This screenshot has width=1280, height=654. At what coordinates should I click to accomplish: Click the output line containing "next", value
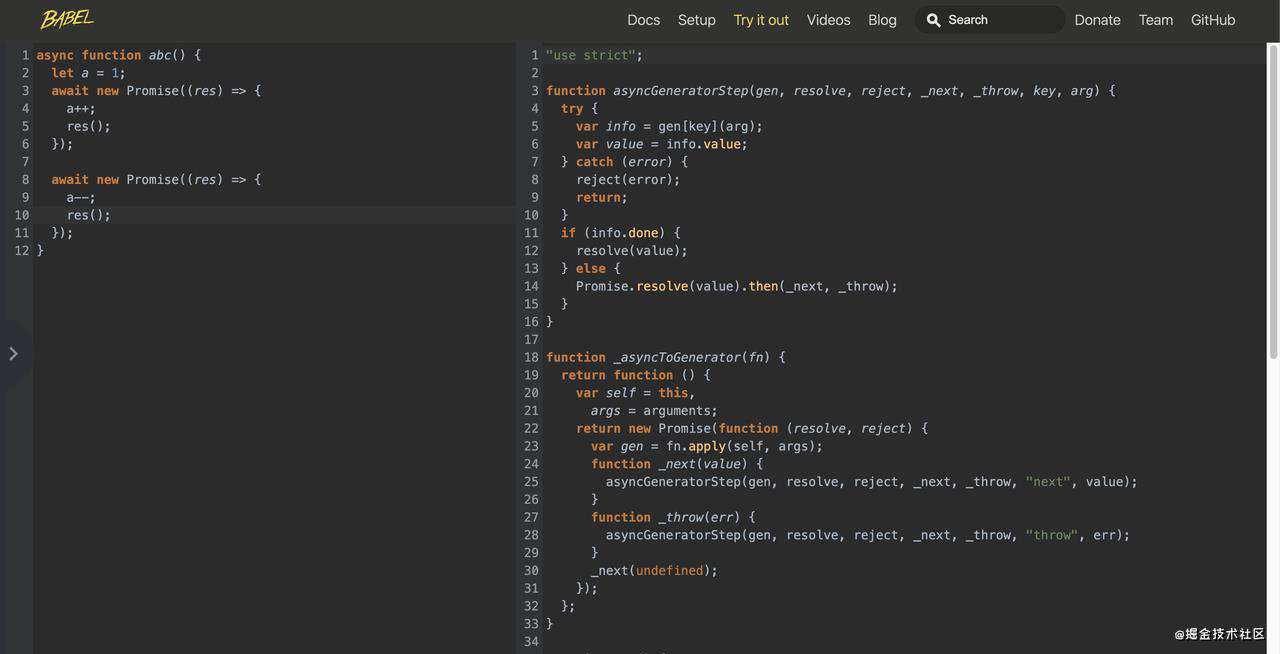[x=872, y=482]
